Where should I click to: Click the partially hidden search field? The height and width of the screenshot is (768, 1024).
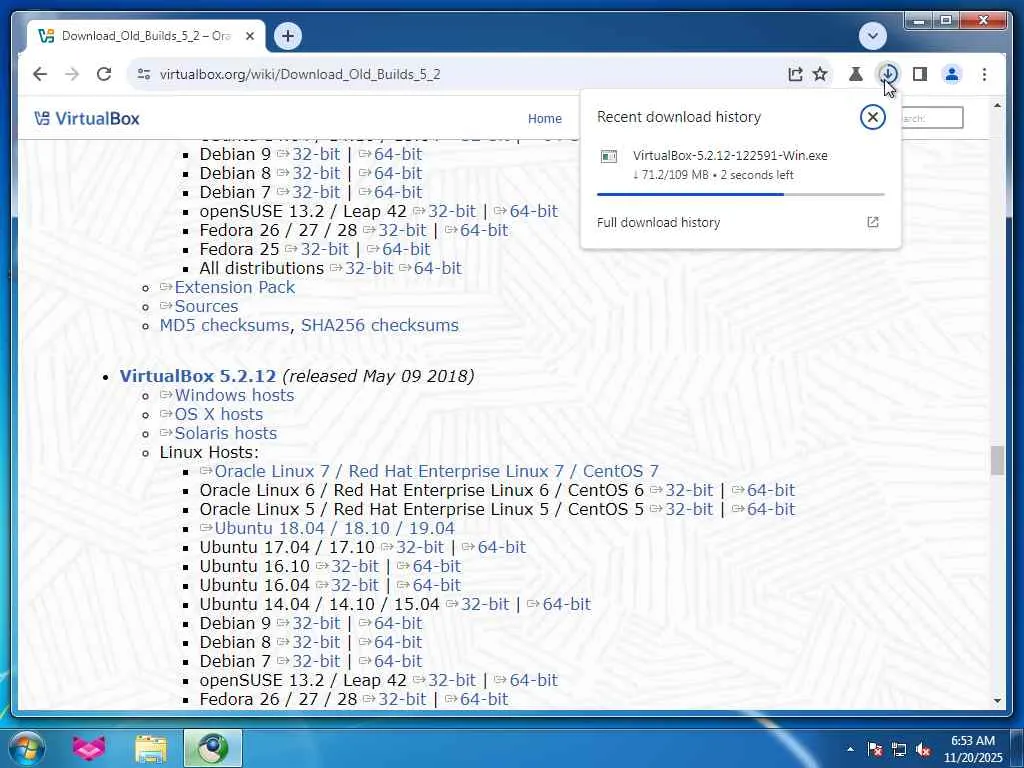[x=931, y=118]
